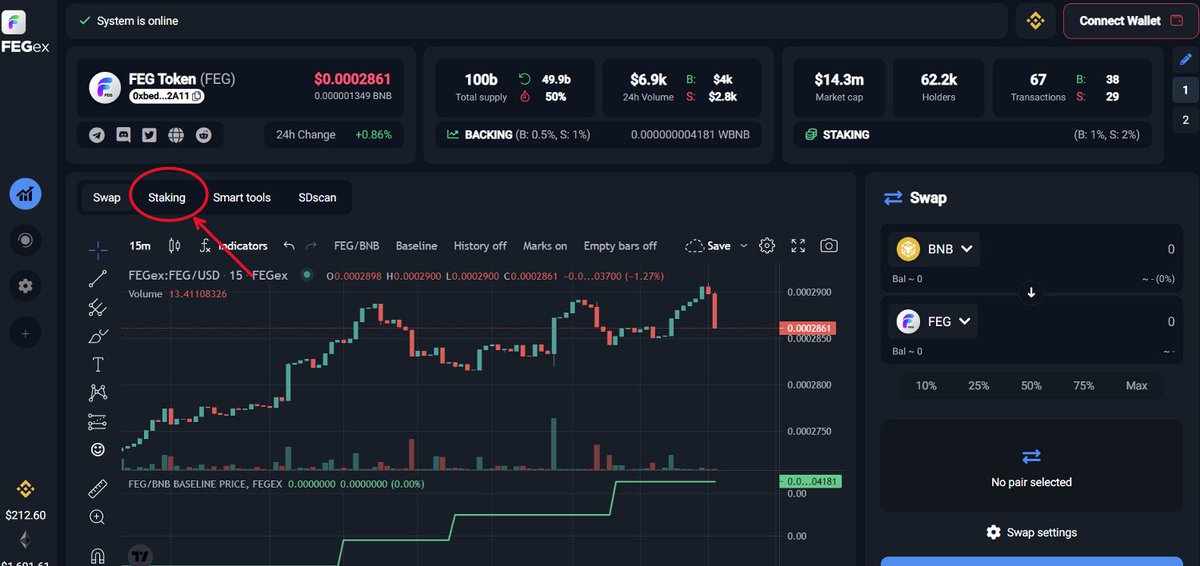Switch to the Swap tab
This screenshot has height=566, width=1200.
(x=107, y=197)
